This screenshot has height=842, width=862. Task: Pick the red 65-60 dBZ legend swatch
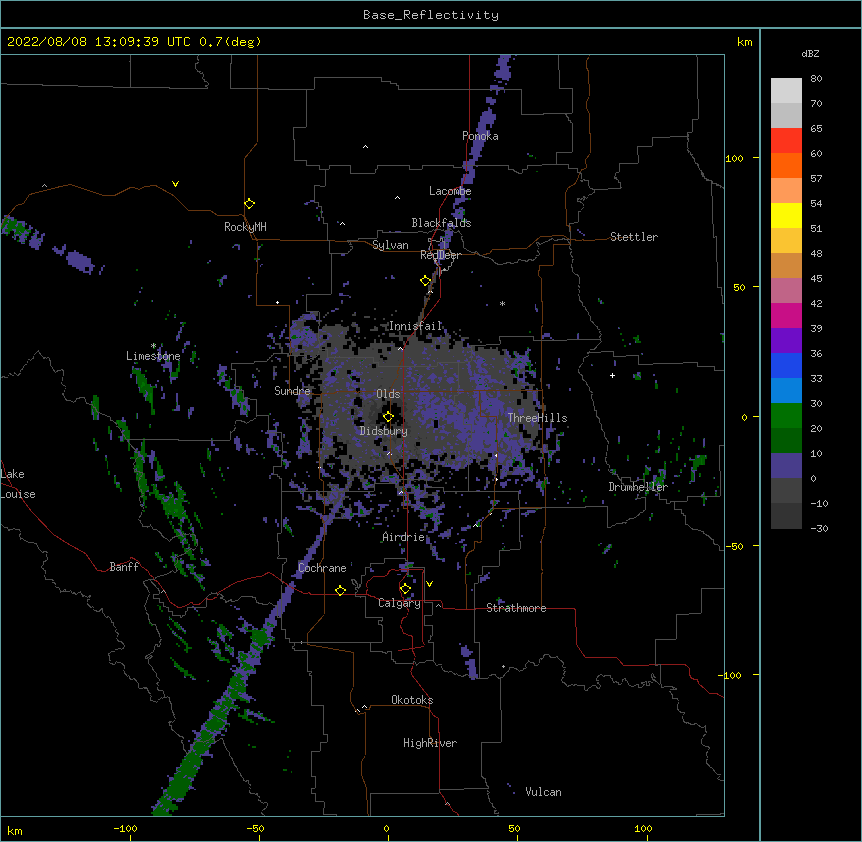point(786,141)
